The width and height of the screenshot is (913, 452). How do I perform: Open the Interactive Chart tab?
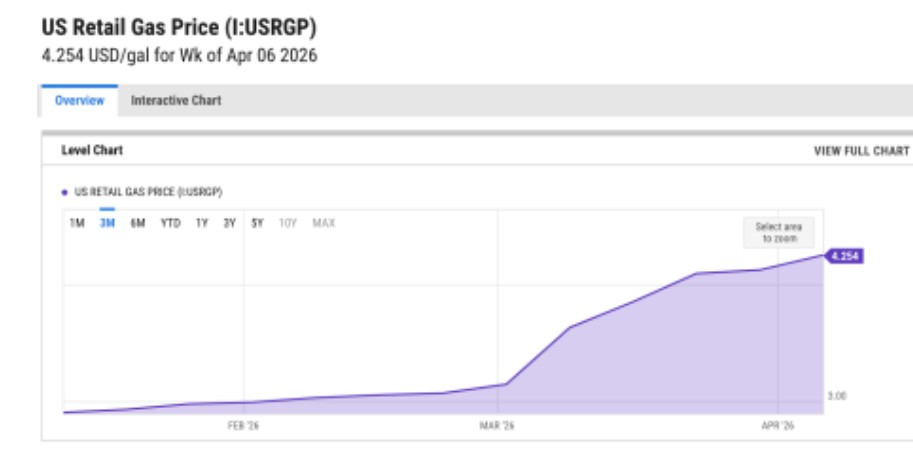pos(176,101)
